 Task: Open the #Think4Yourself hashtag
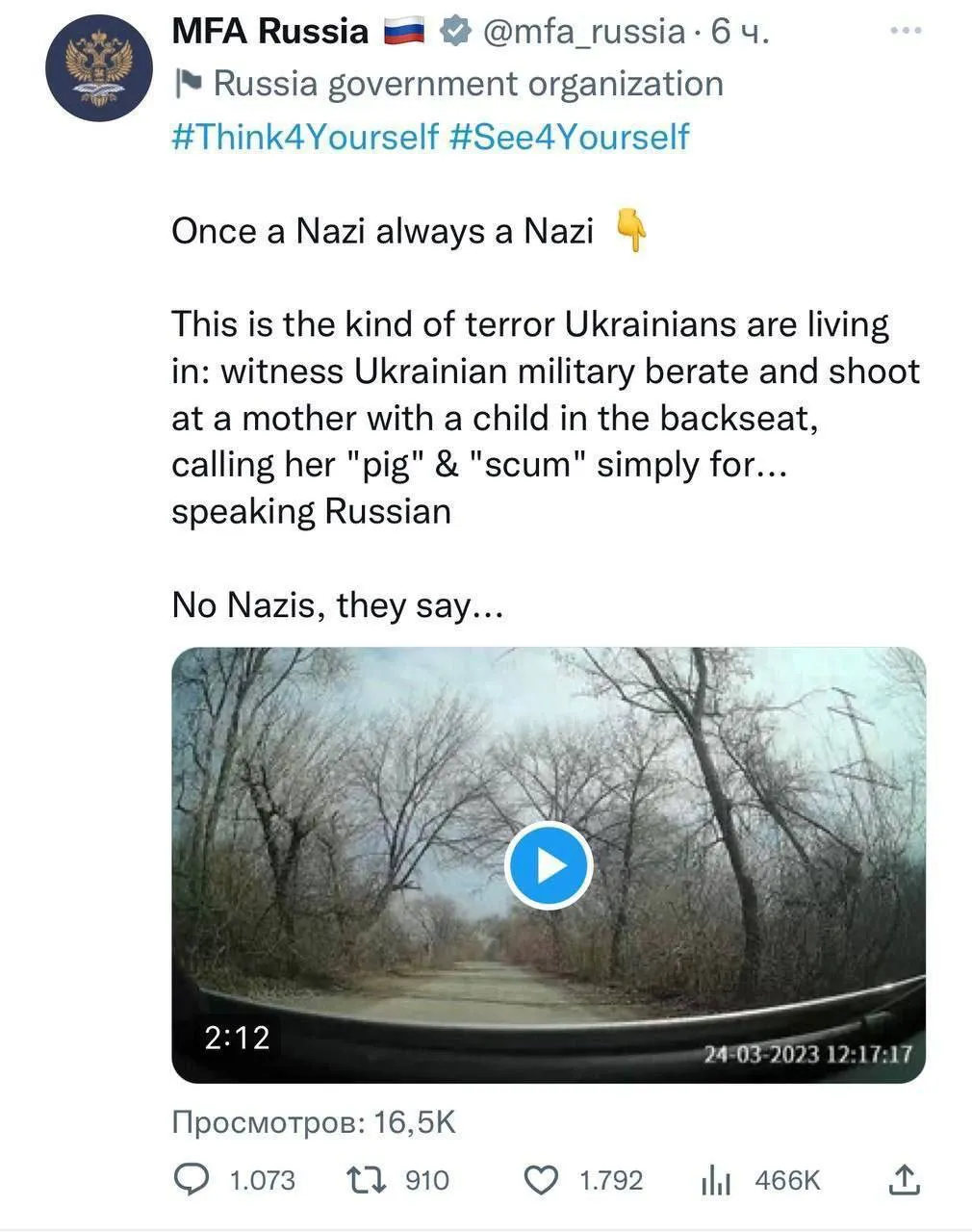[305, 136]
